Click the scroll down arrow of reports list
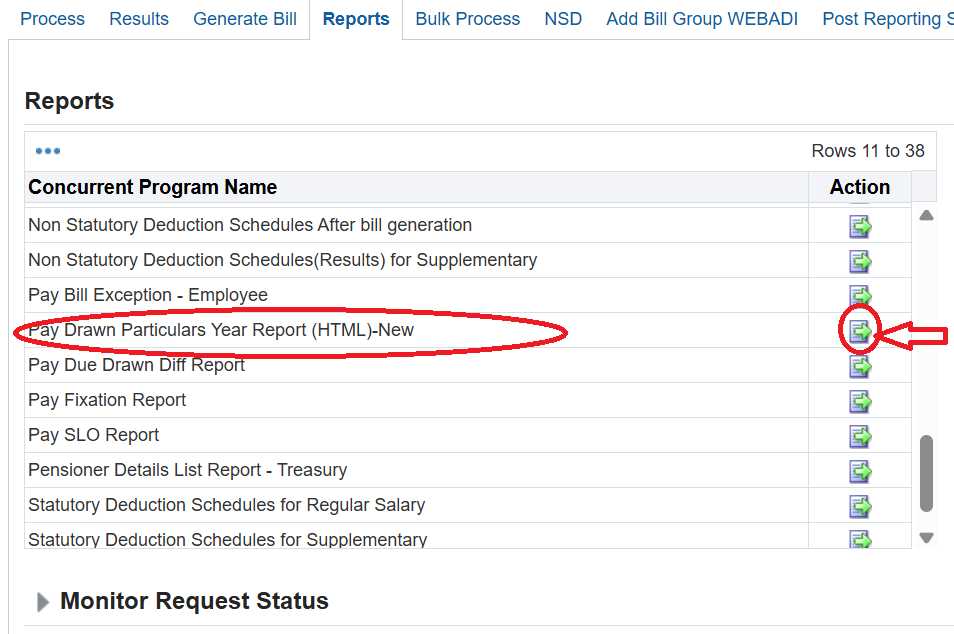The height and width of the screenshot is (634, 954). coord(926,538)
